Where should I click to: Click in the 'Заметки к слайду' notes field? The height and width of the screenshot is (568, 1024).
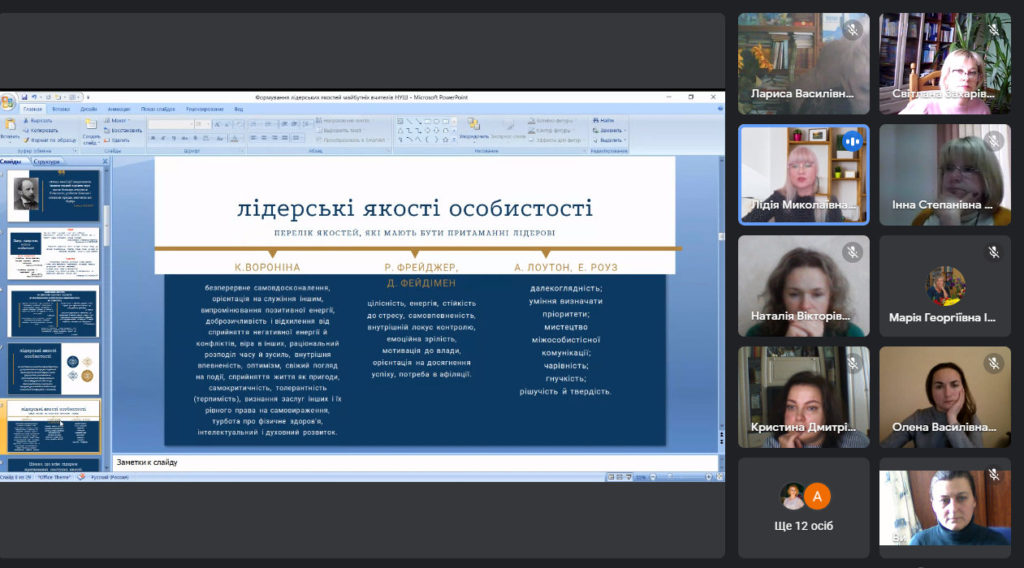coord(415,462)
